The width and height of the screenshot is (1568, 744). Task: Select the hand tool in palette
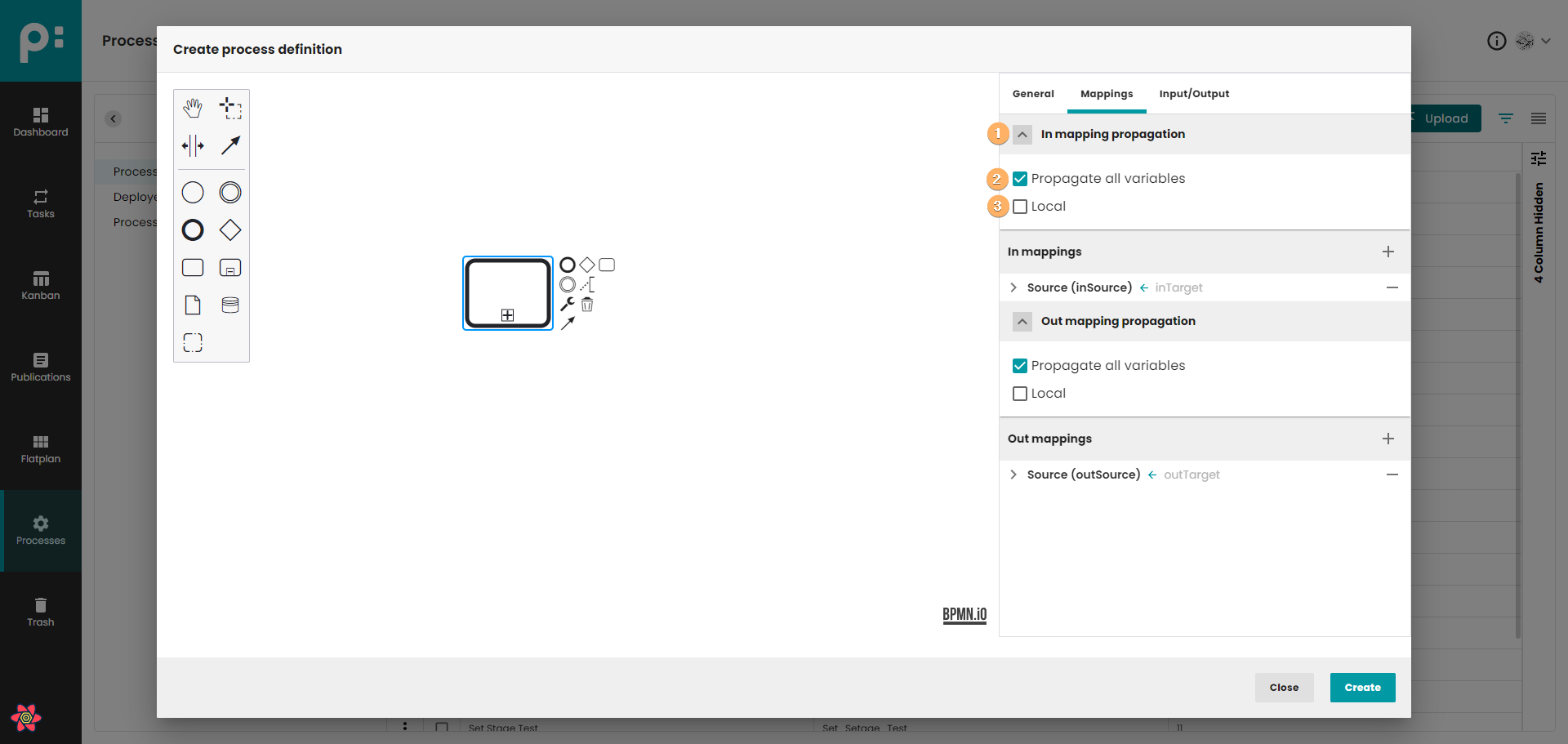(193, 108)
